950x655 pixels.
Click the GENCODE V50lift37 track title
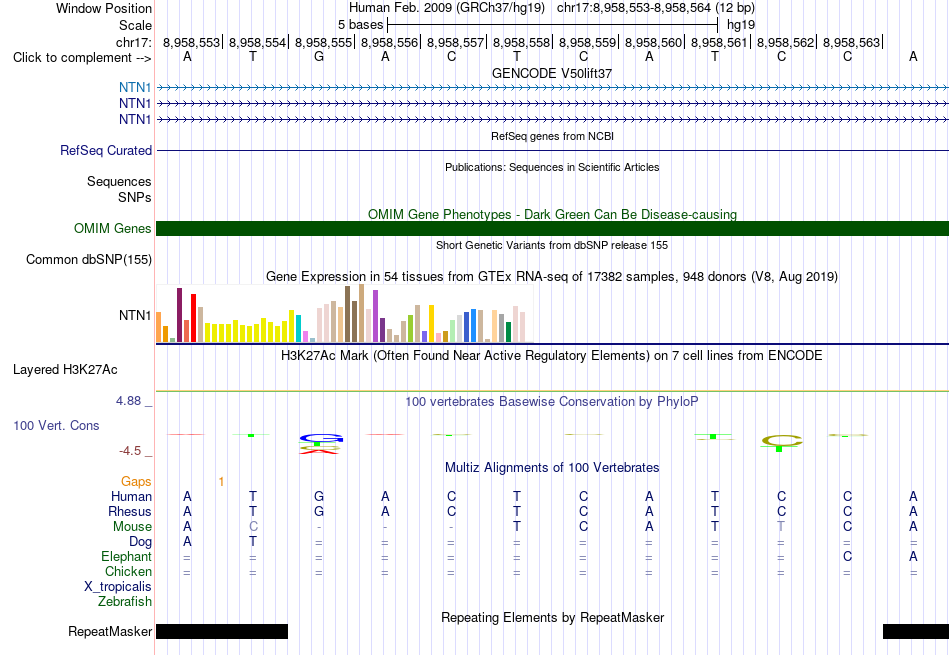tap(552, 73)
